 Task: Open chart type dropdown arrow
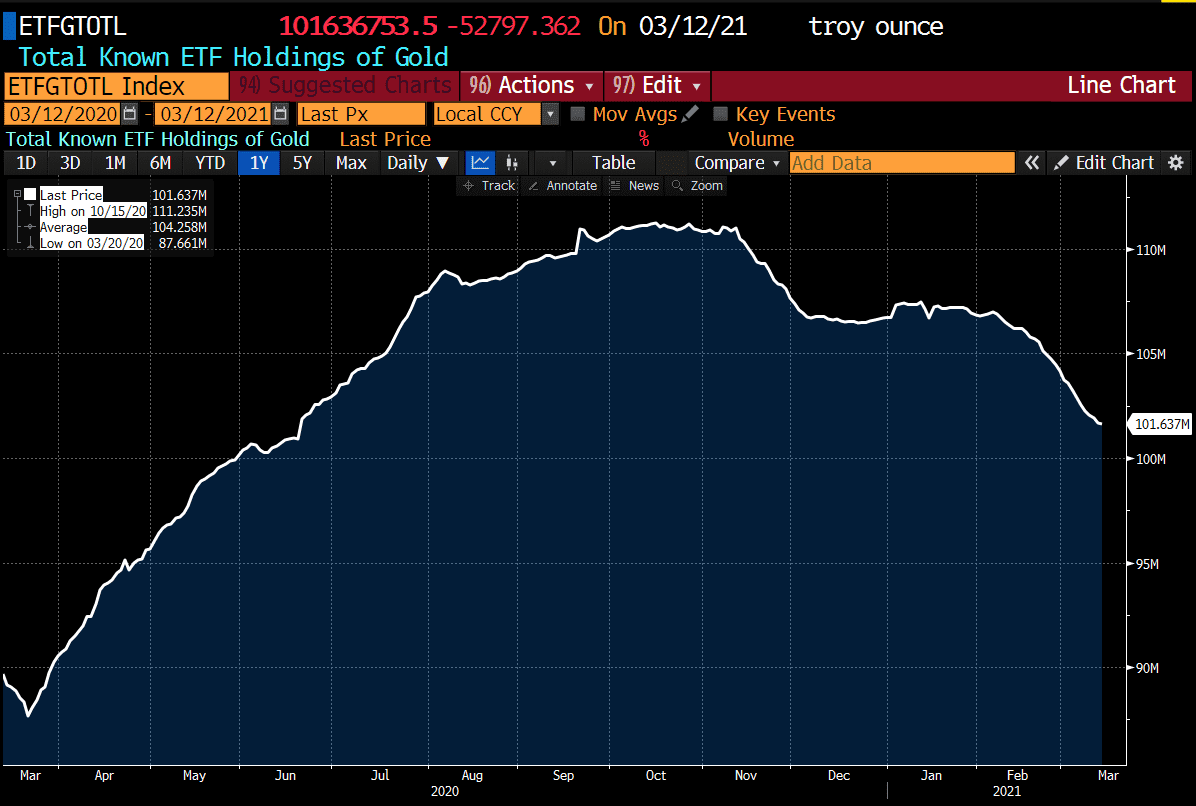tap(552, 162)
